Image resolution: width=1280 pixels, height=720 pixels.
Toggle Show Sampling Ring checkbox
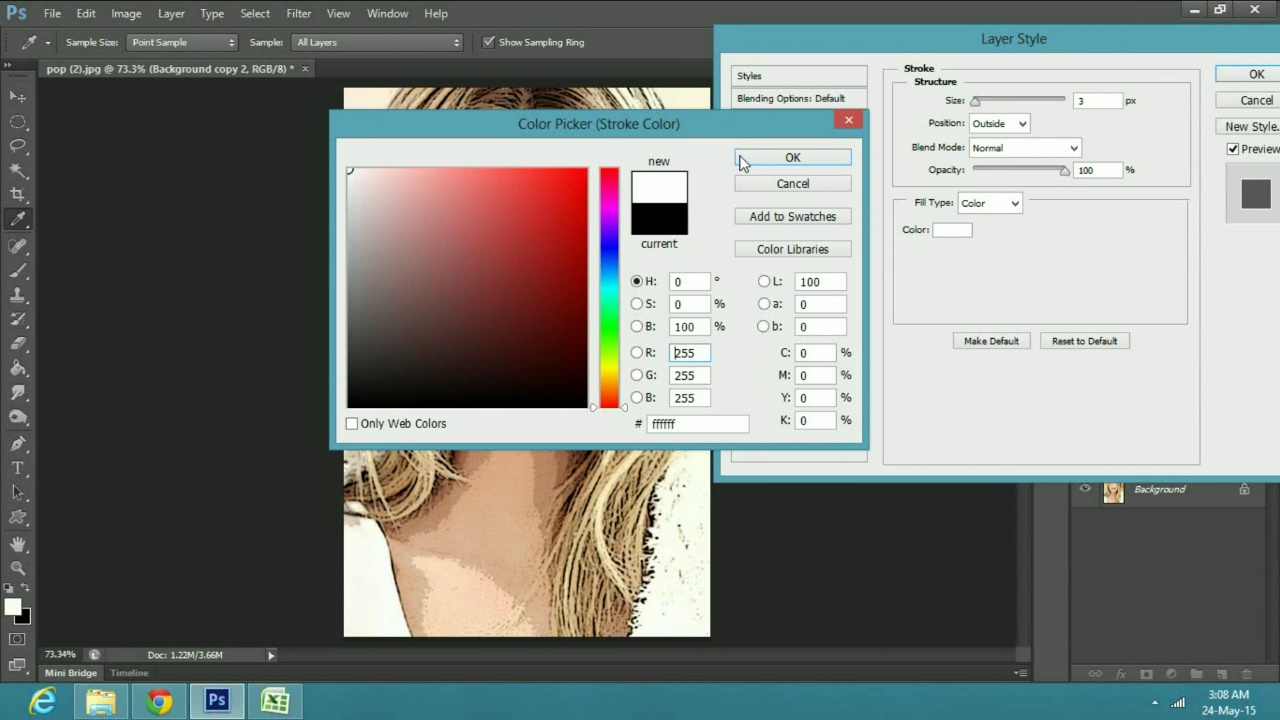[489, 42]
